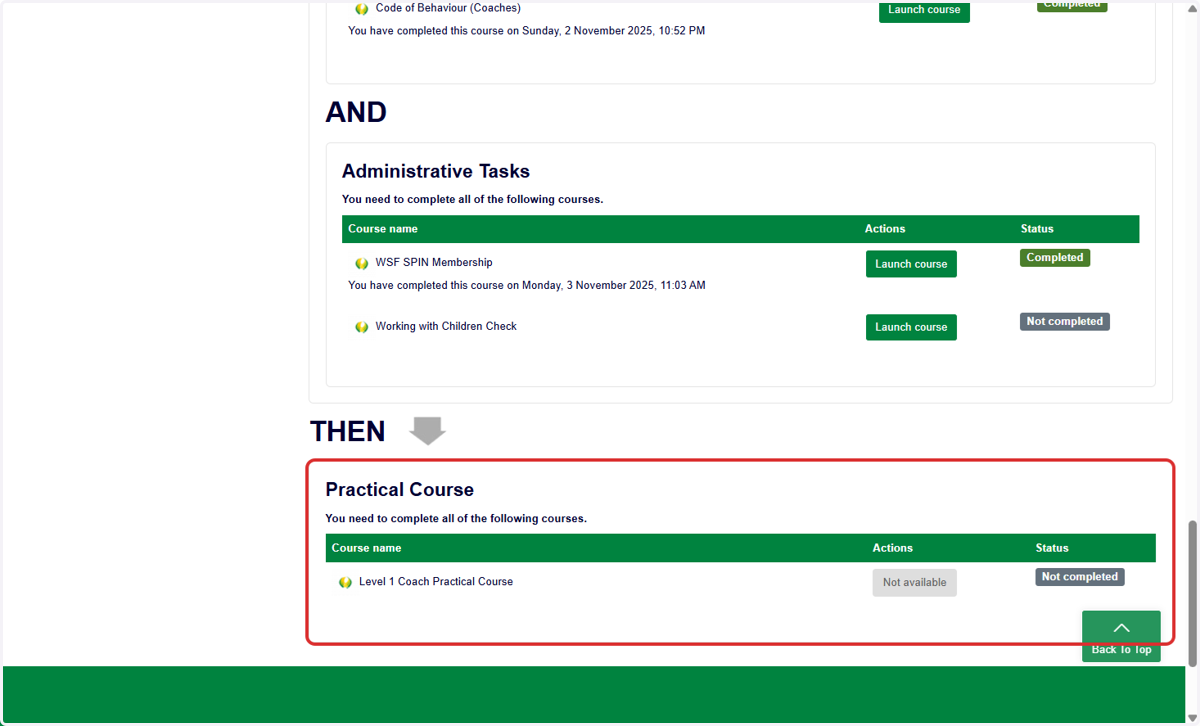Click the icon beside WSF SPIN Membership
Screen dimensions: 1200x726
pos(361,264)
